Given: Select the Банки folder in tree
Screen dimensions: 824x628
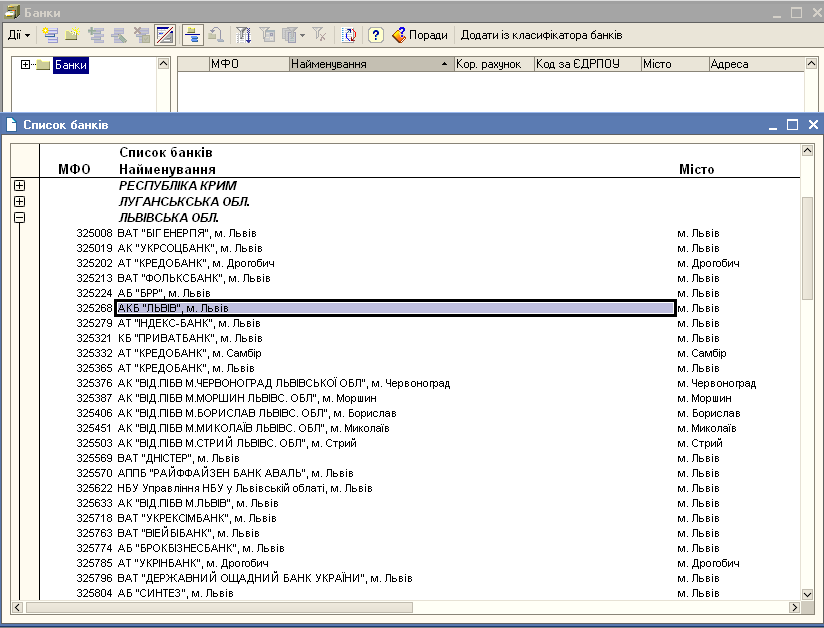Looking at the screenshot, I should point(70,65).
